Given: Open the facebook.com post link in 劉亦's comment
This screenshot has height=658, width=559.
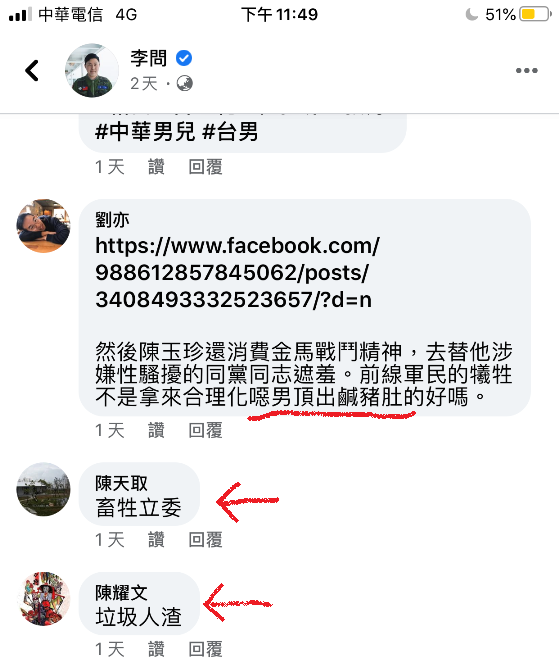Looking at the screenshot, I should click(237, 272).
